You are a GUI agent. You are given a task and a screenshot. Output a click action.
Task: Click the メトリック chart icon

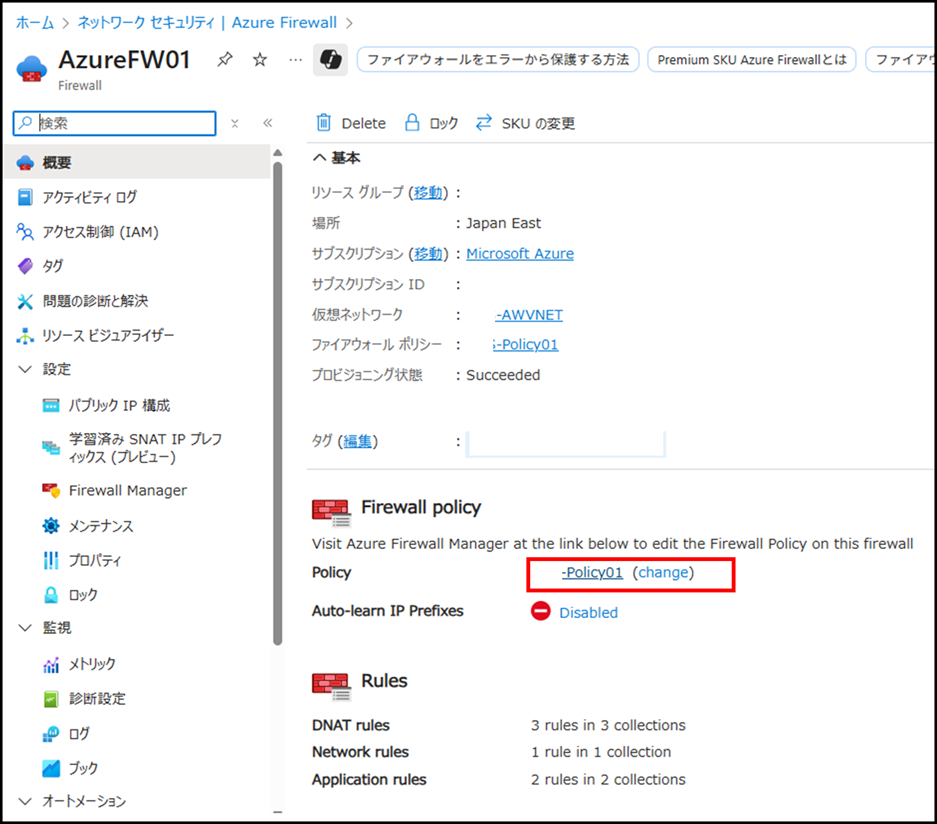pyautogui.click(x=51, y=664)
